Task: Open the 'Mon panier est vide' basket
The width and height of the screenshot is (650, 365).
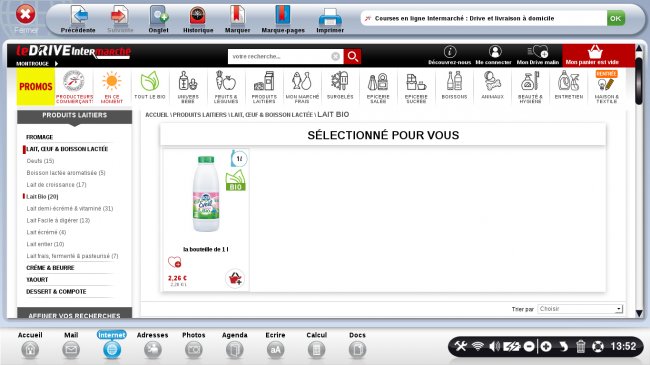Action: (598, 56)
